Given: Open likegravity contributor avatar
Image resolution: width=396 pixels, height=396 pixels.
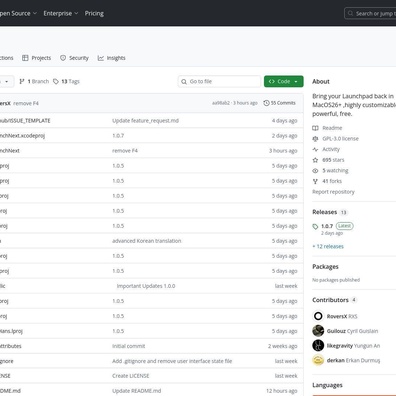Looking at the screenshot, I should pyautogui.click(x=318, y=345).
